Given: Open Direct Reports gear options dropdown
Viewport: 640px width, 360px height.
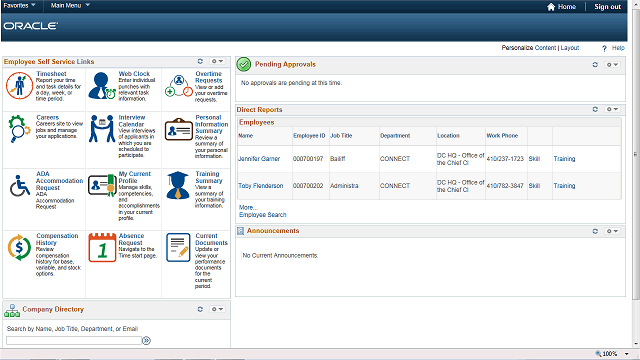Looking at the screenshot, I should coord(612,109).
